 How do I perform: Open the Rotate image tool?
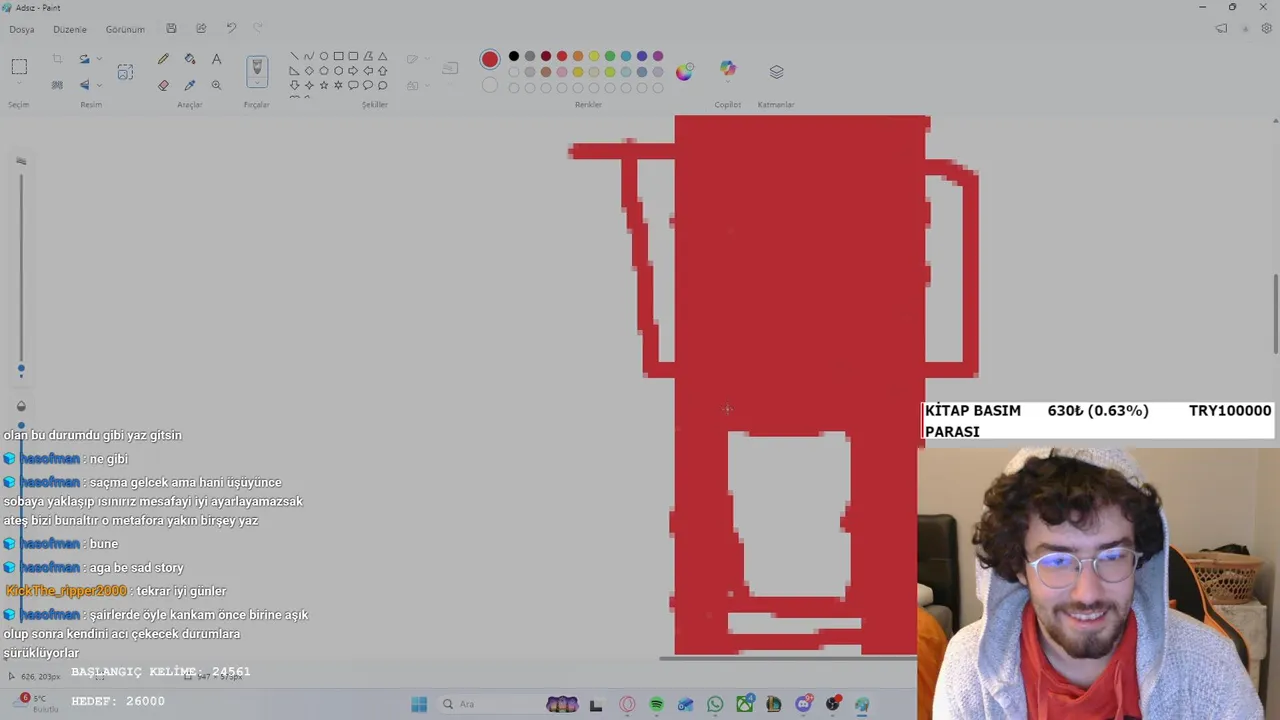(x=84, y=59)
